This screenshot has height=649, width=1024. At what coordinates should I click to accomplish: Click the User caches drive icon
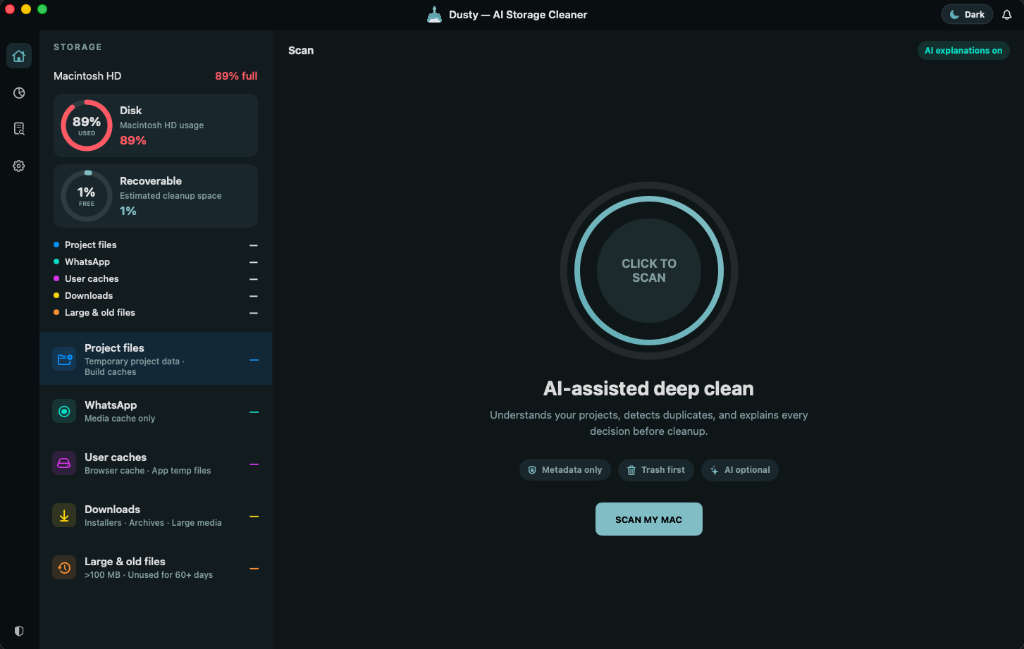(64, 464)
